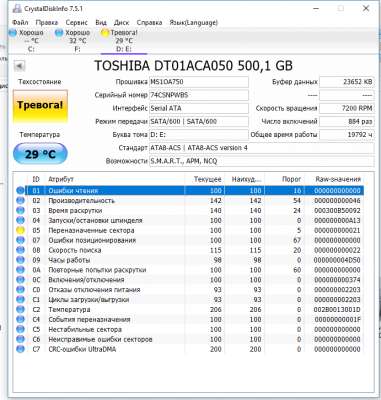This screenshot has height=400, width=381.
Task: Select the Отказы отключения питания row
Action: tap(189, 290)
